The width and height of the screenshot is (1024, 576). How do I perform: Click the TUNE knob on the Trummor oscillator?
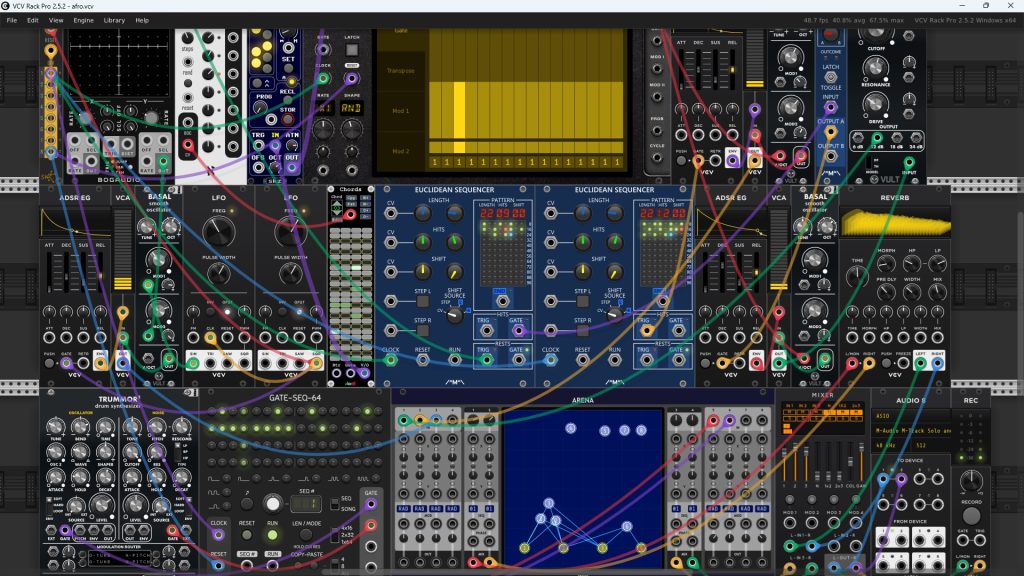(x=56, y=427)
